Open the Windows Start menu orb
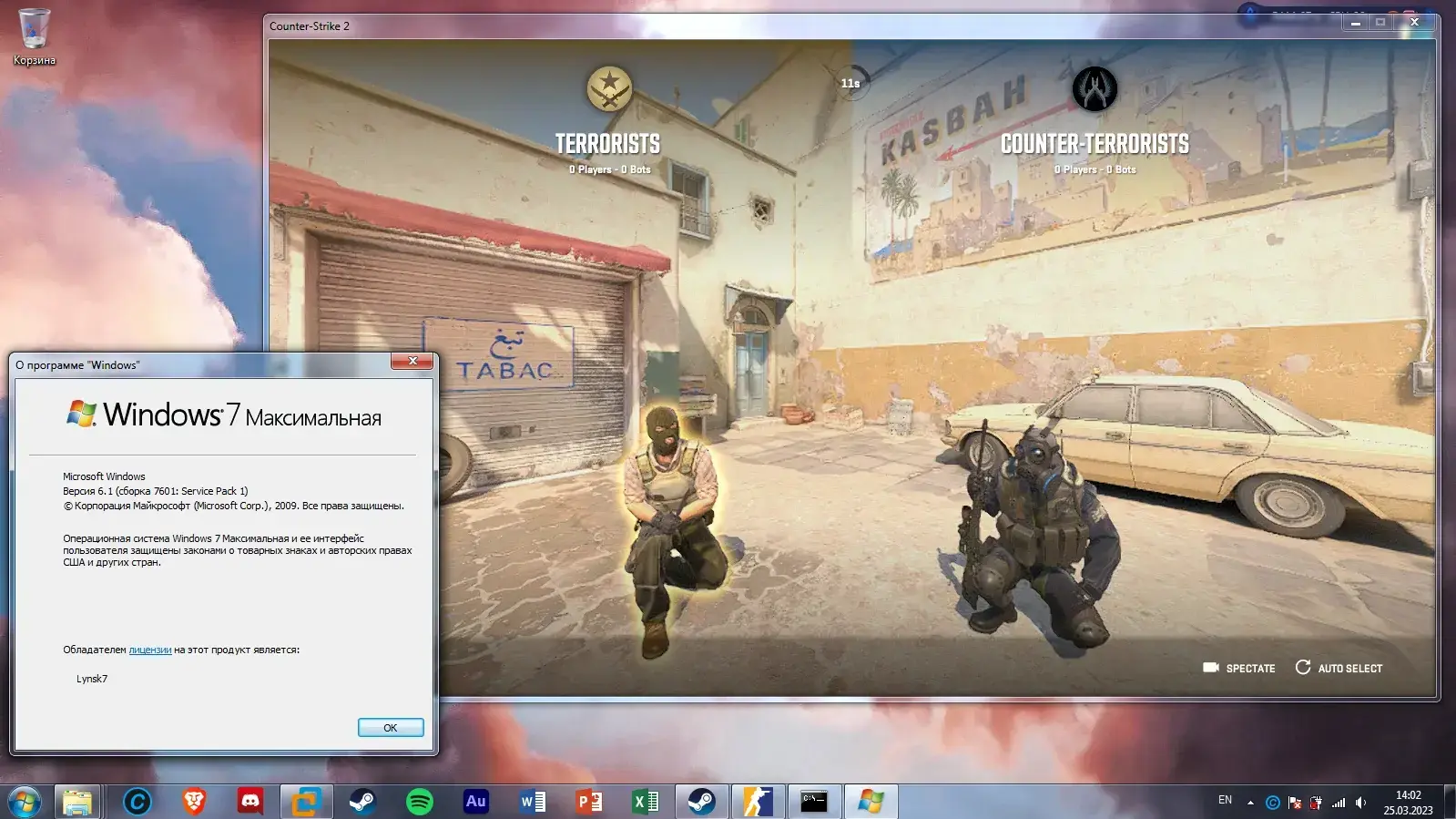 (x=25, y=802)
